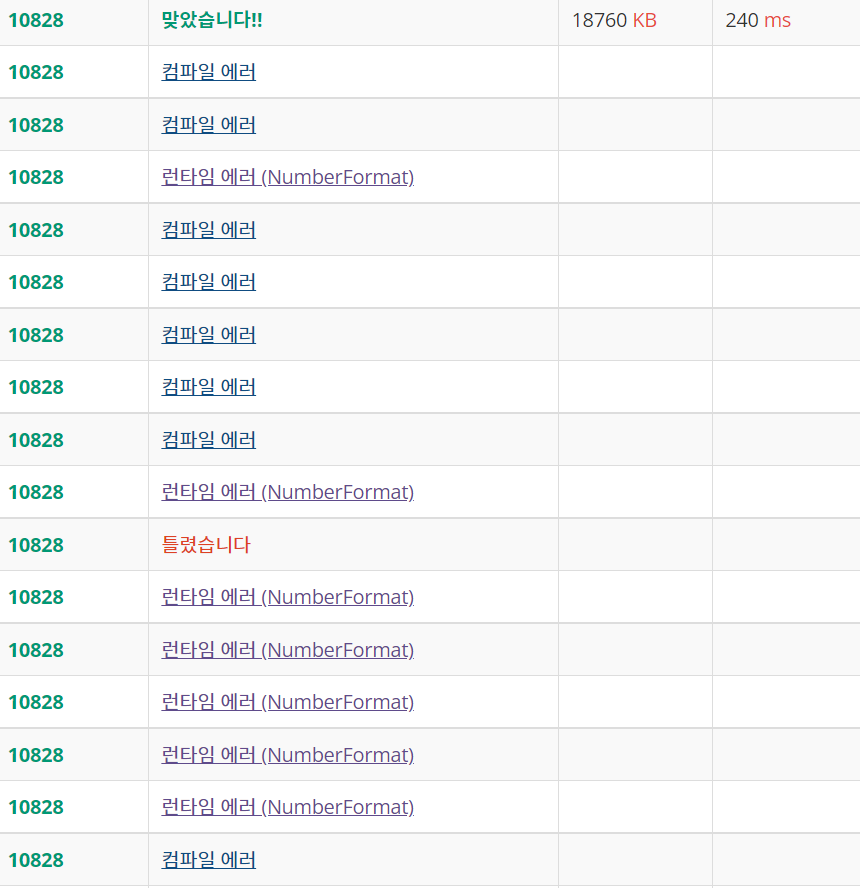Screen dimensions: 860x888
Task: Open the lowest 런타임 에러 (NumberFormat) link
Action: click(288, 806)
